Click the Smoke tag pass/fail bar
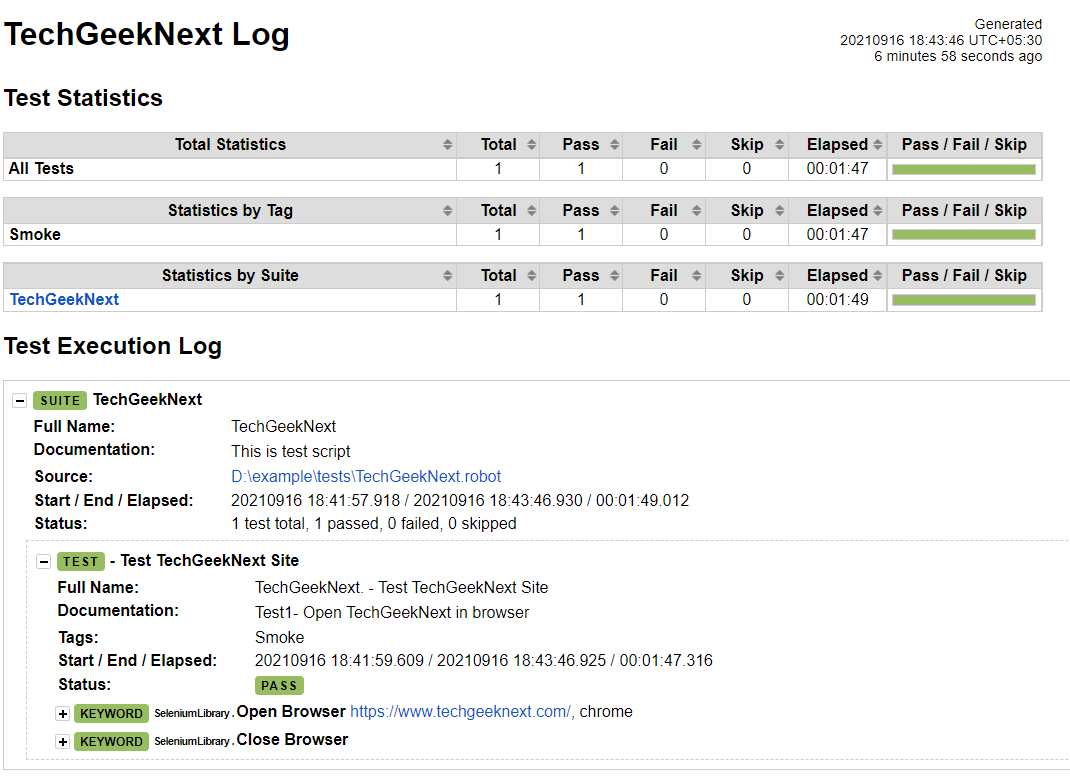Screen dimensions: 1070x777 tap(964, 235)
